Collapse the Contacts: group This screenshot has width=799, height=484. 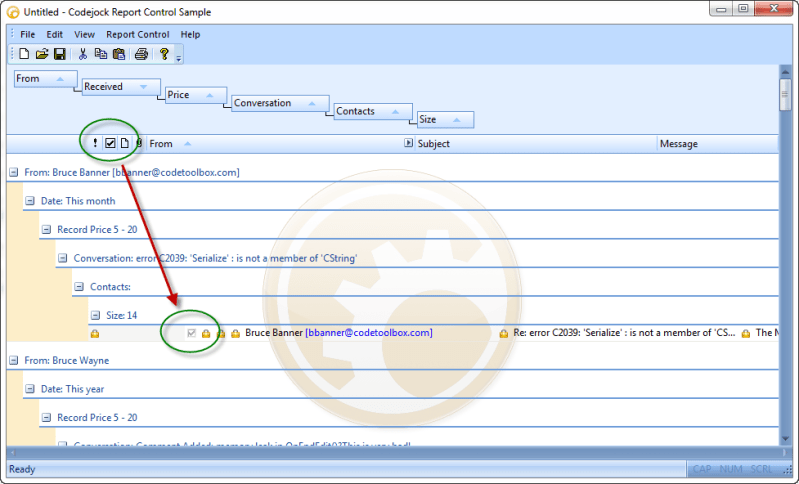click(x=79, y=287)
